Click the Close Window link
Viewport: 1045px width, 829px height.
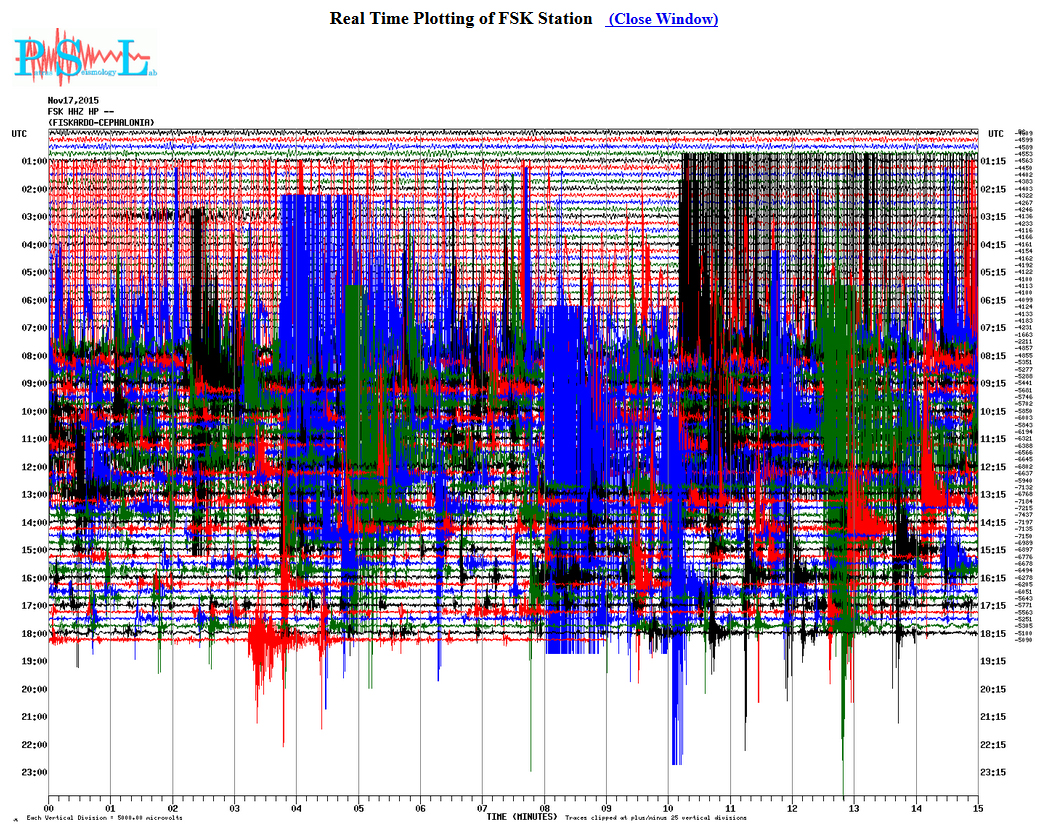662,19
